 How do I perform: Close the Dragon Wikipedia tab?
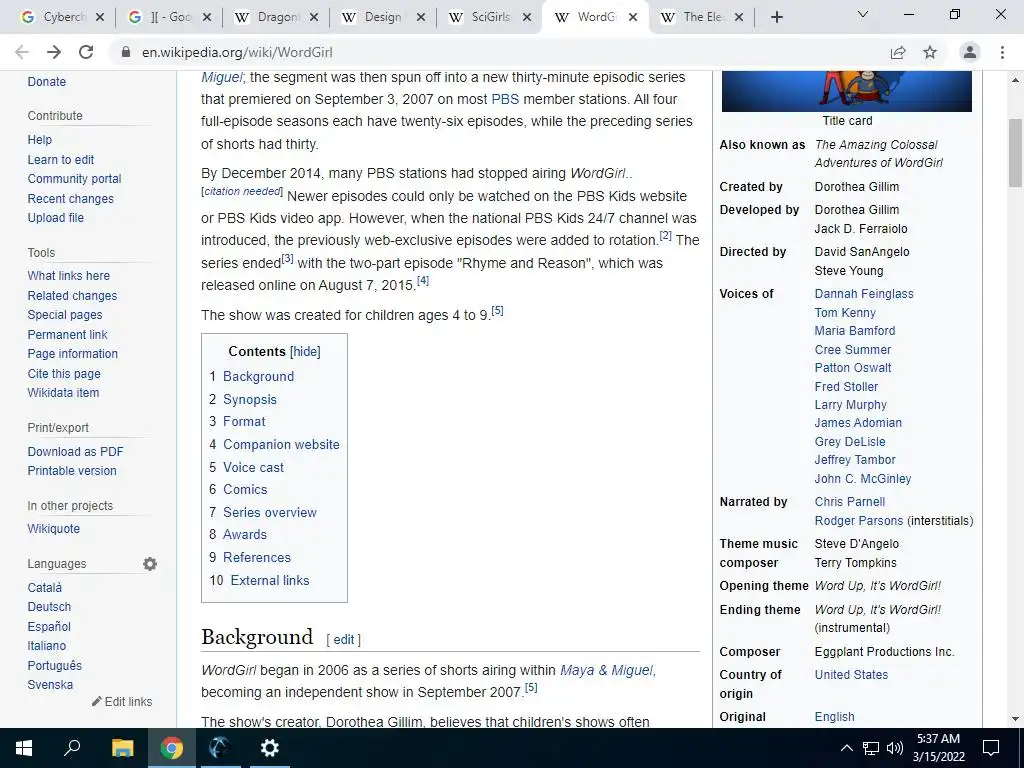point(314,17)
